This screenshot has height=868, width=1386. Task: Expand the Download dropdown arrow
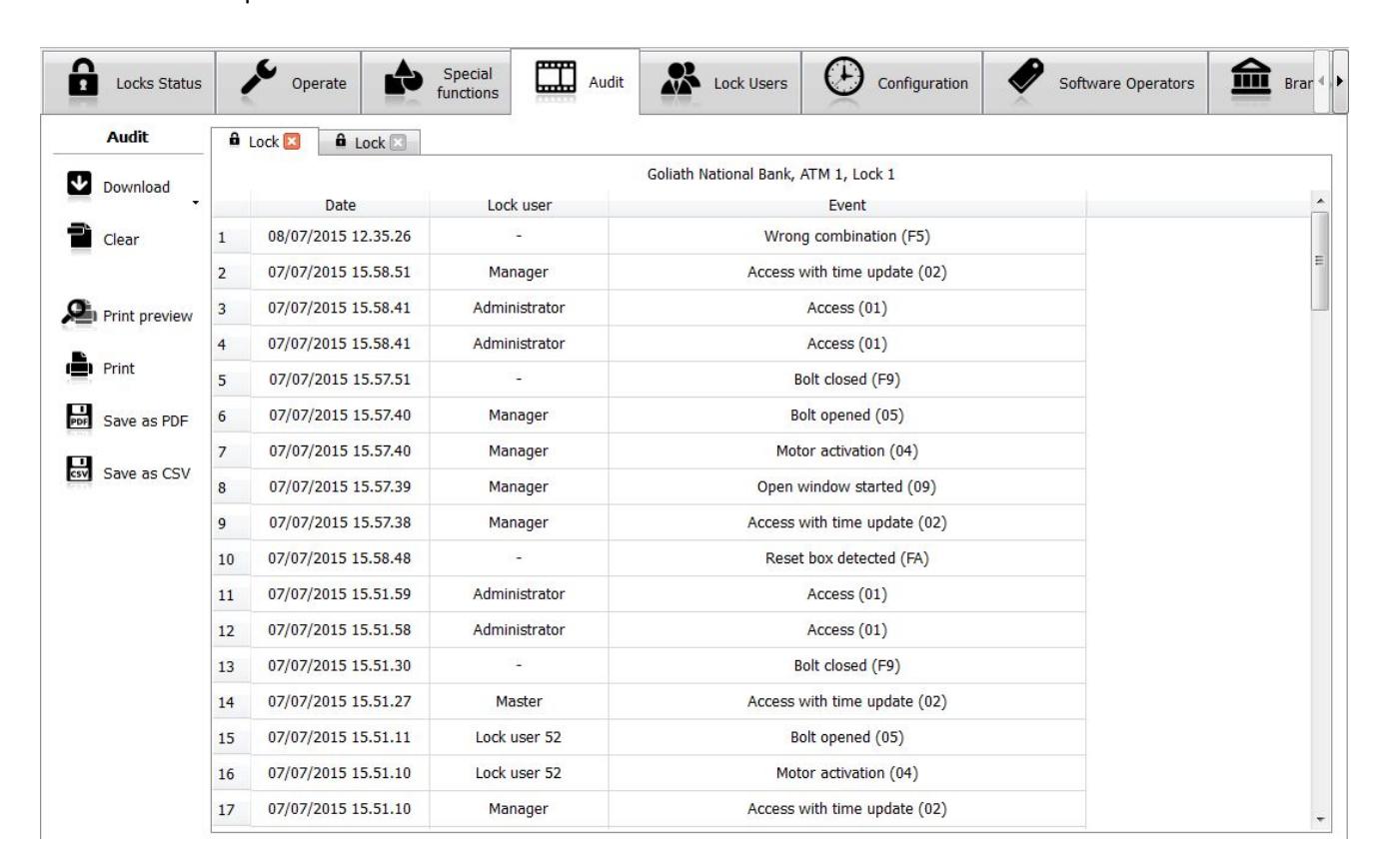click(x=195, y=203)
